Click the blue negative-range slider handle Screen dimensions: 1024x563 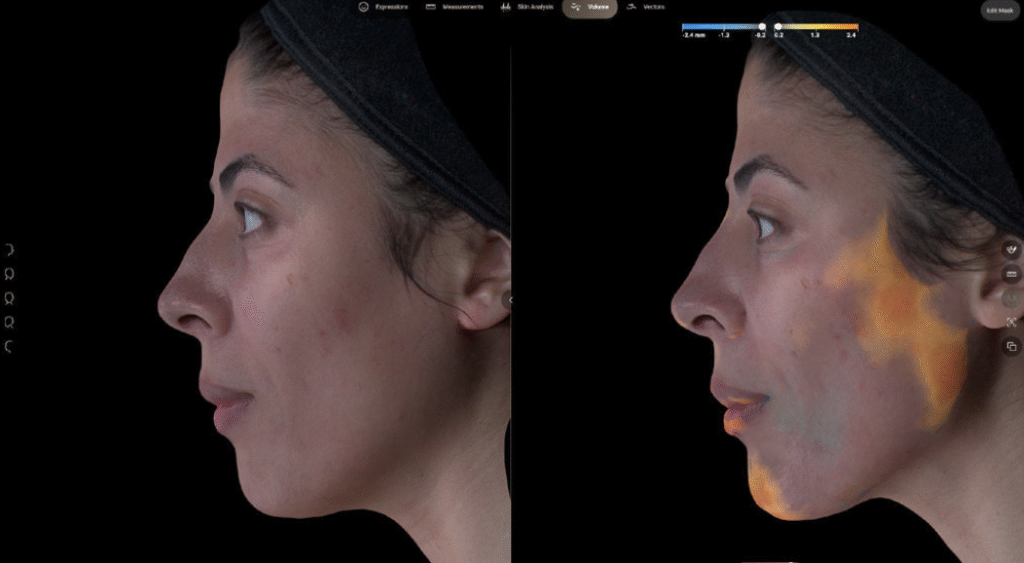point(762,27)
